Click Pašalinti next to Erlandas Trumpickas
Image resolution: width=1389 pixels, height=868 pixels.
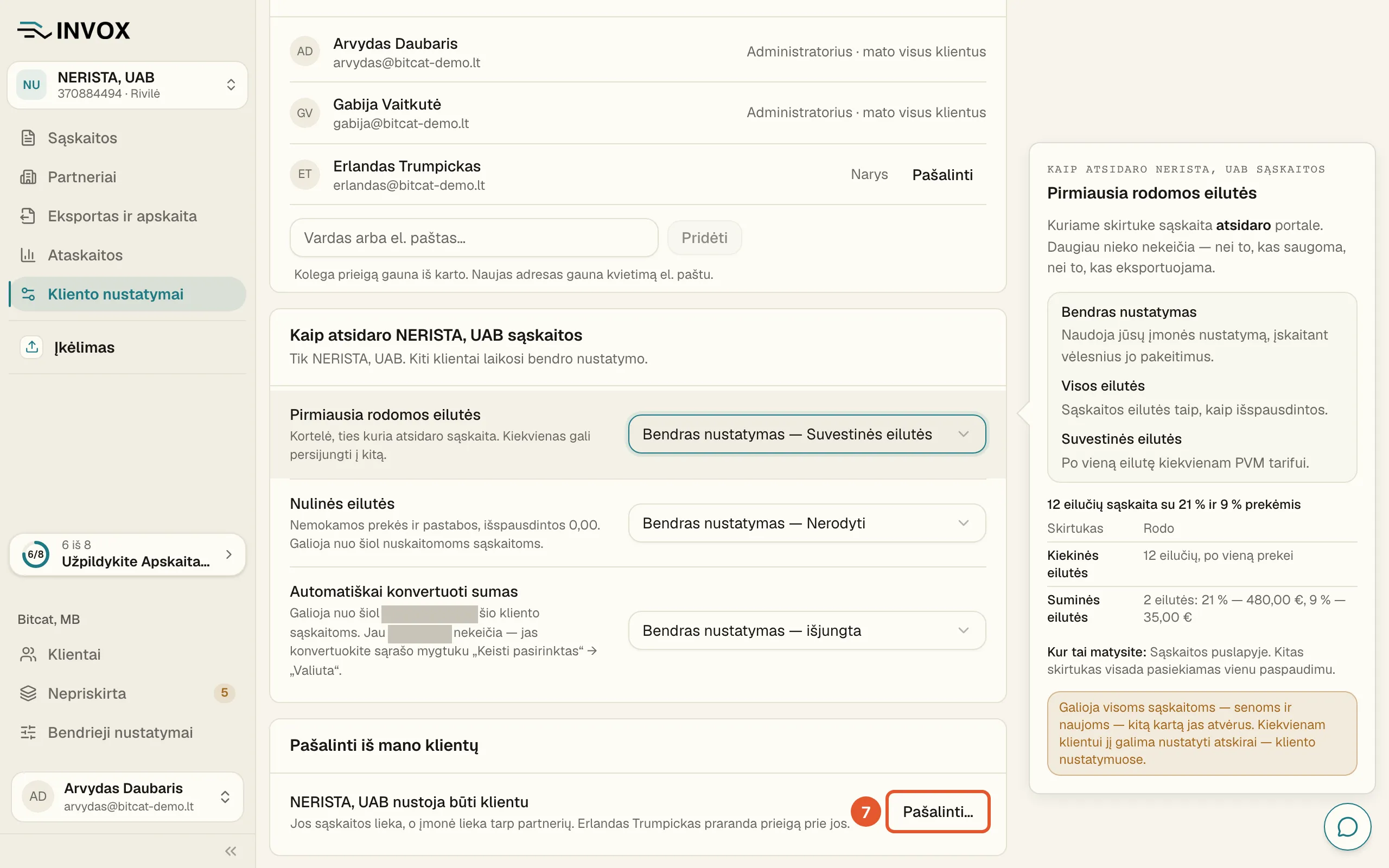coord(942,175)
